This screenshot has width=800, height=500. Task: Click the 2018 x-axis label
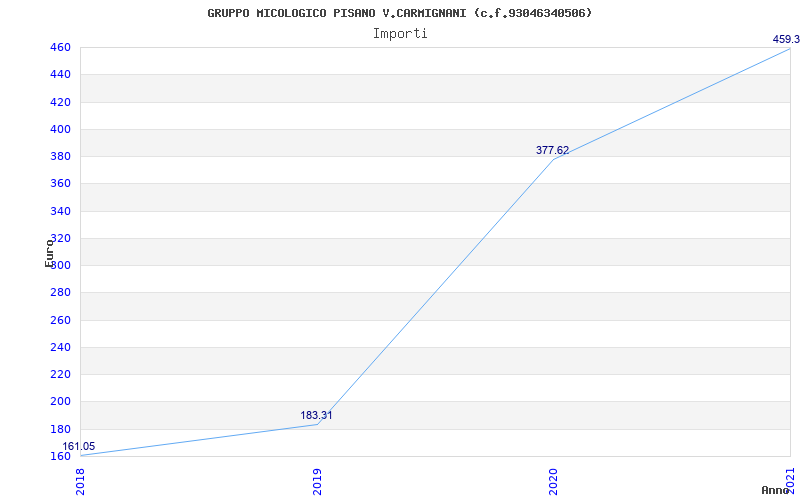click(x=81, y=481)
